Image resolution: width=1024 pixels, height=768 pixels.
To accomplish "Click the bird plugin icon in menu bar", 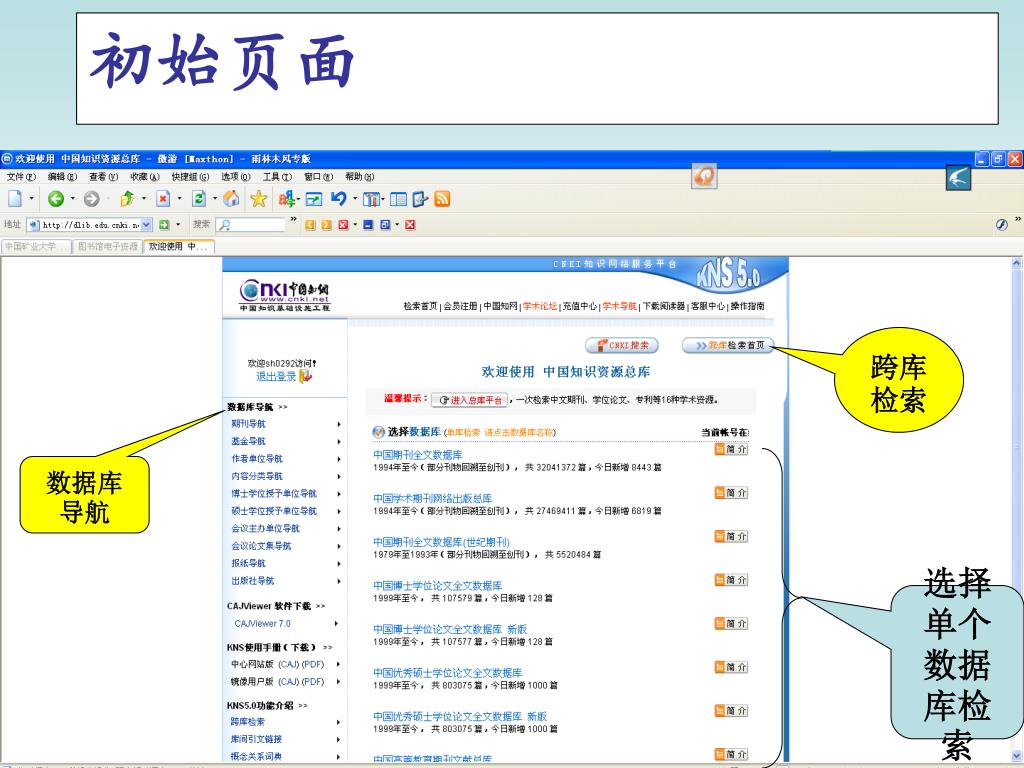I will pyautogui.click(x=958, y=178).
